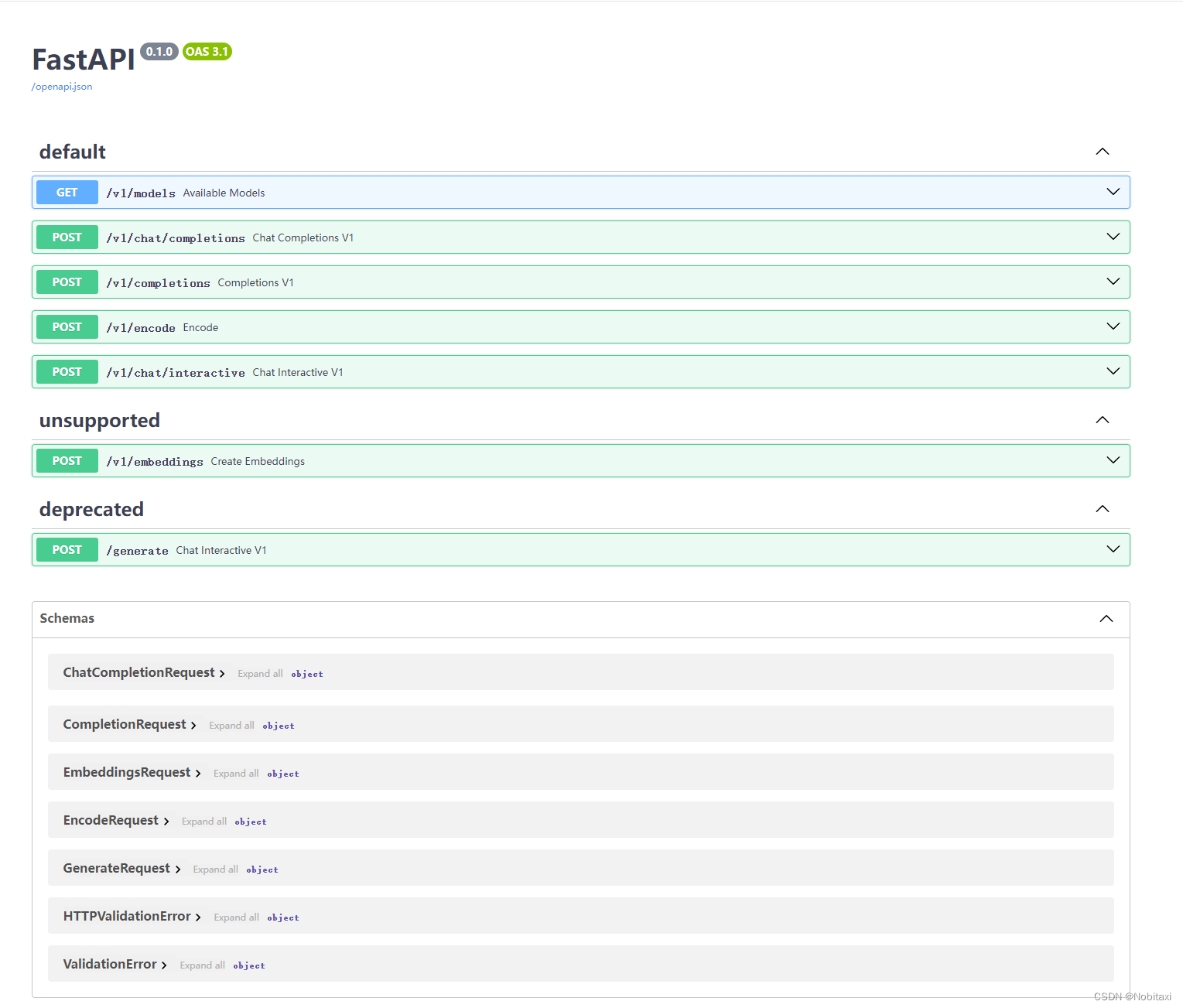Click Expand all for EncodeRequest
Viewport: 1183px width, 1008px height.
pos(204,822)
